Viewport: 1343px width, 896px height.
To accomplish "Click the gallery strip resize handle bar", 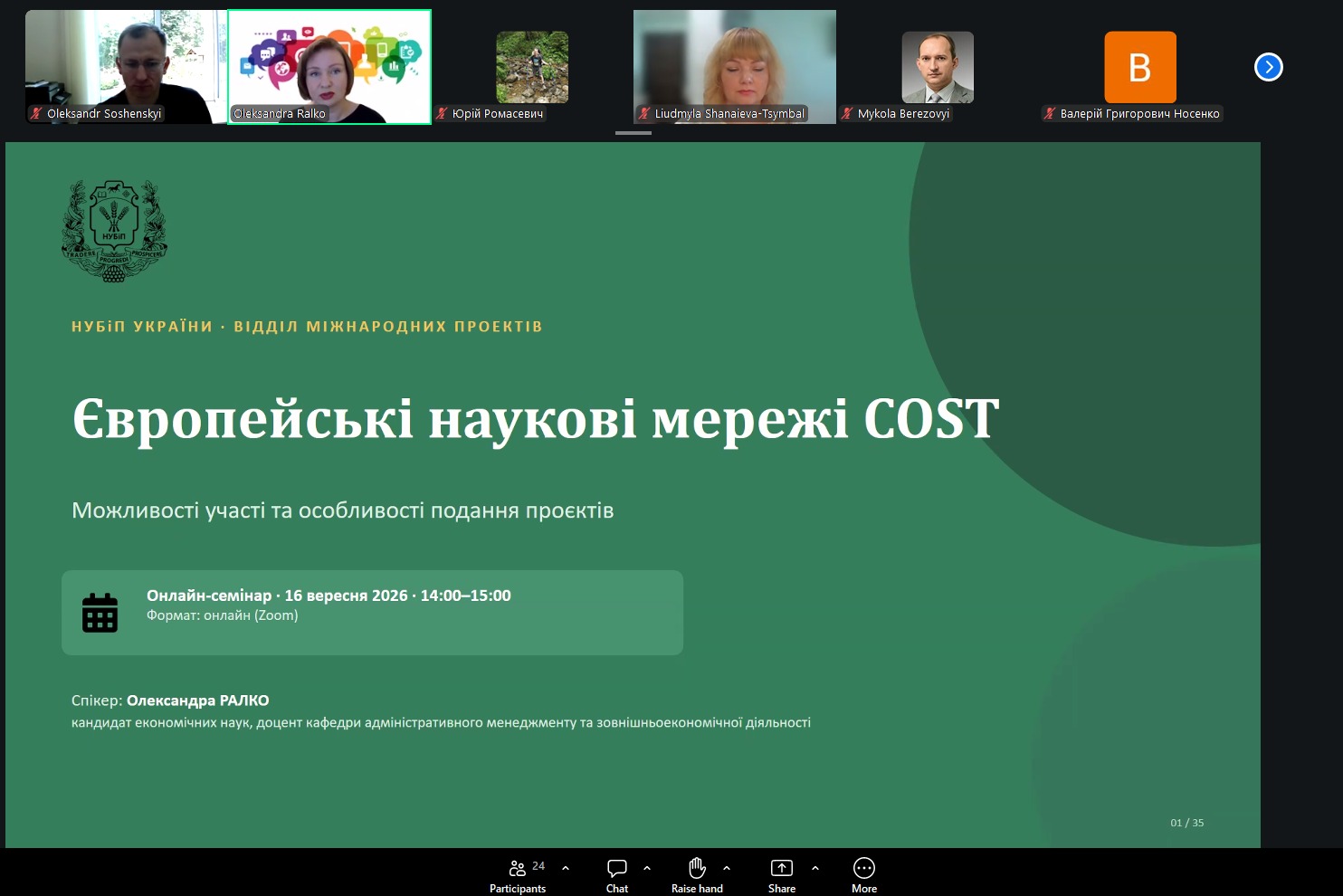I will click(x=633, y=133).
